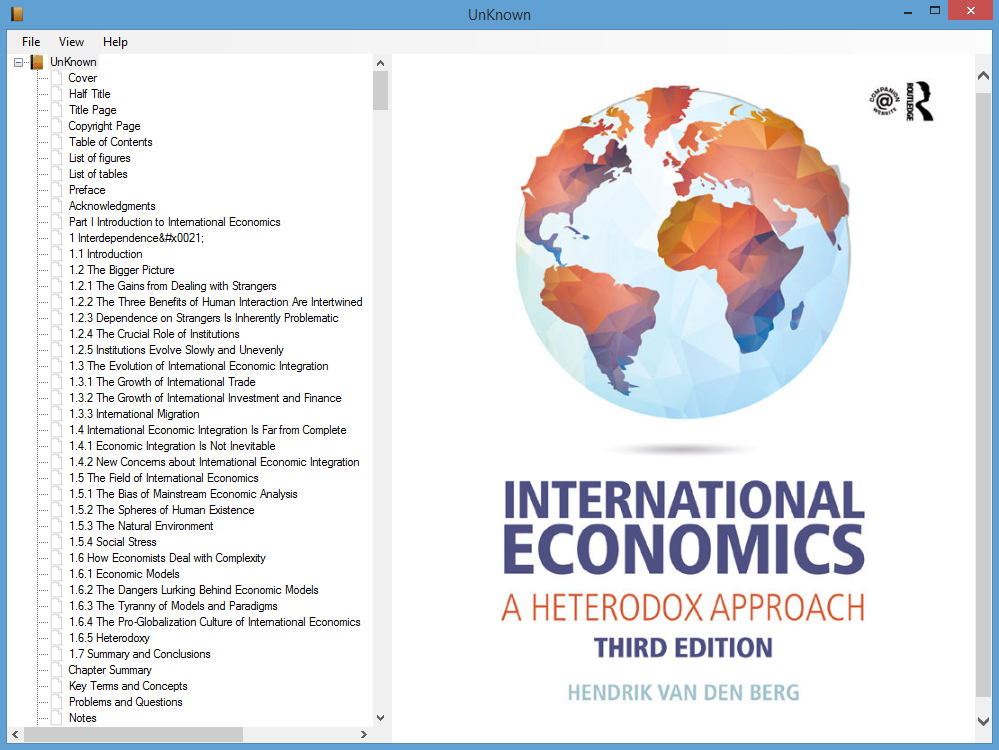Open the Cover entry
This screenshot has height=750, width=999.
pos(83,78)
